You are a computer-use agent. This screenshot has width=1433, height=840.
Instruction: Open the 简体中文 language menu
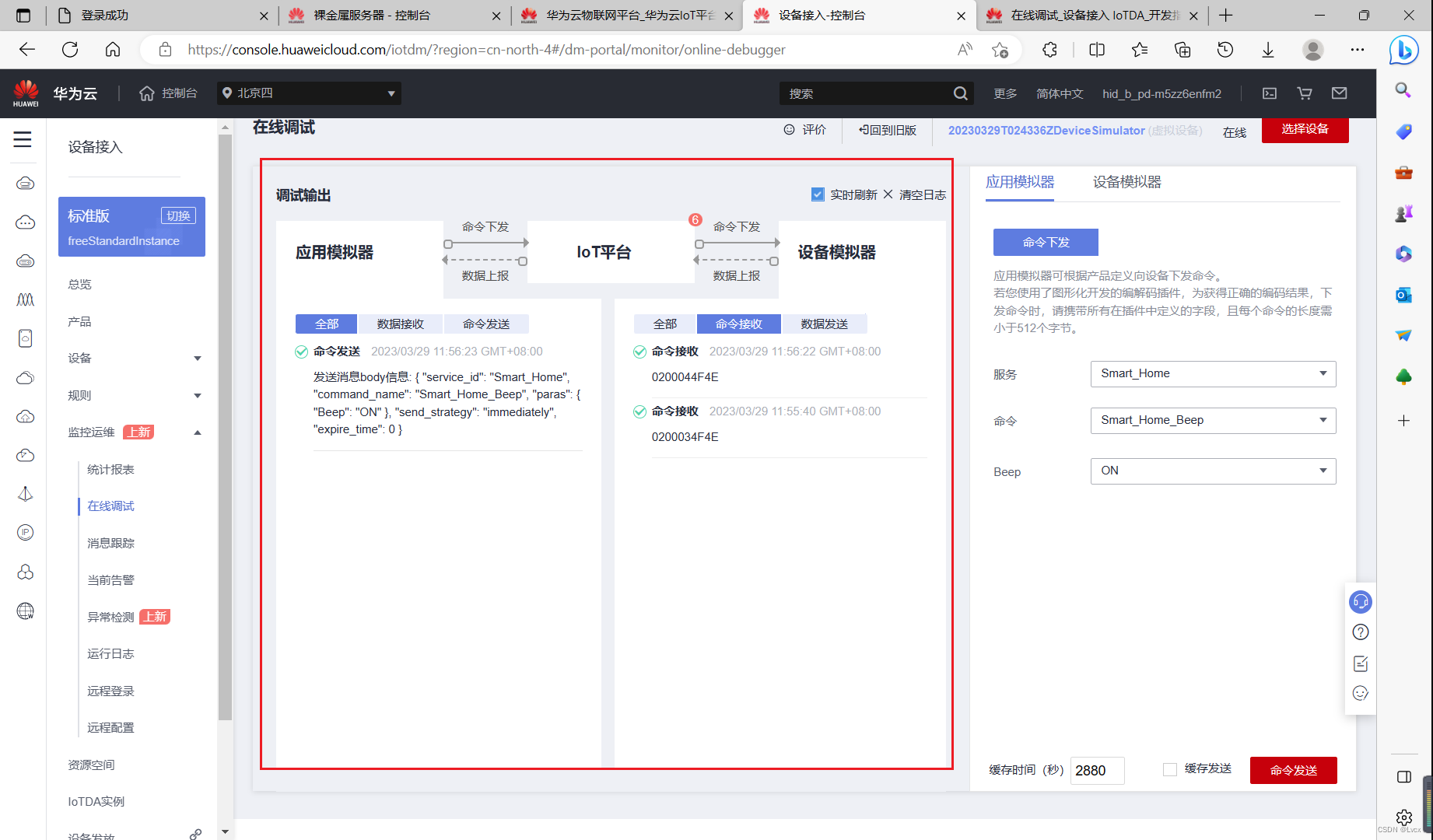1060,93
